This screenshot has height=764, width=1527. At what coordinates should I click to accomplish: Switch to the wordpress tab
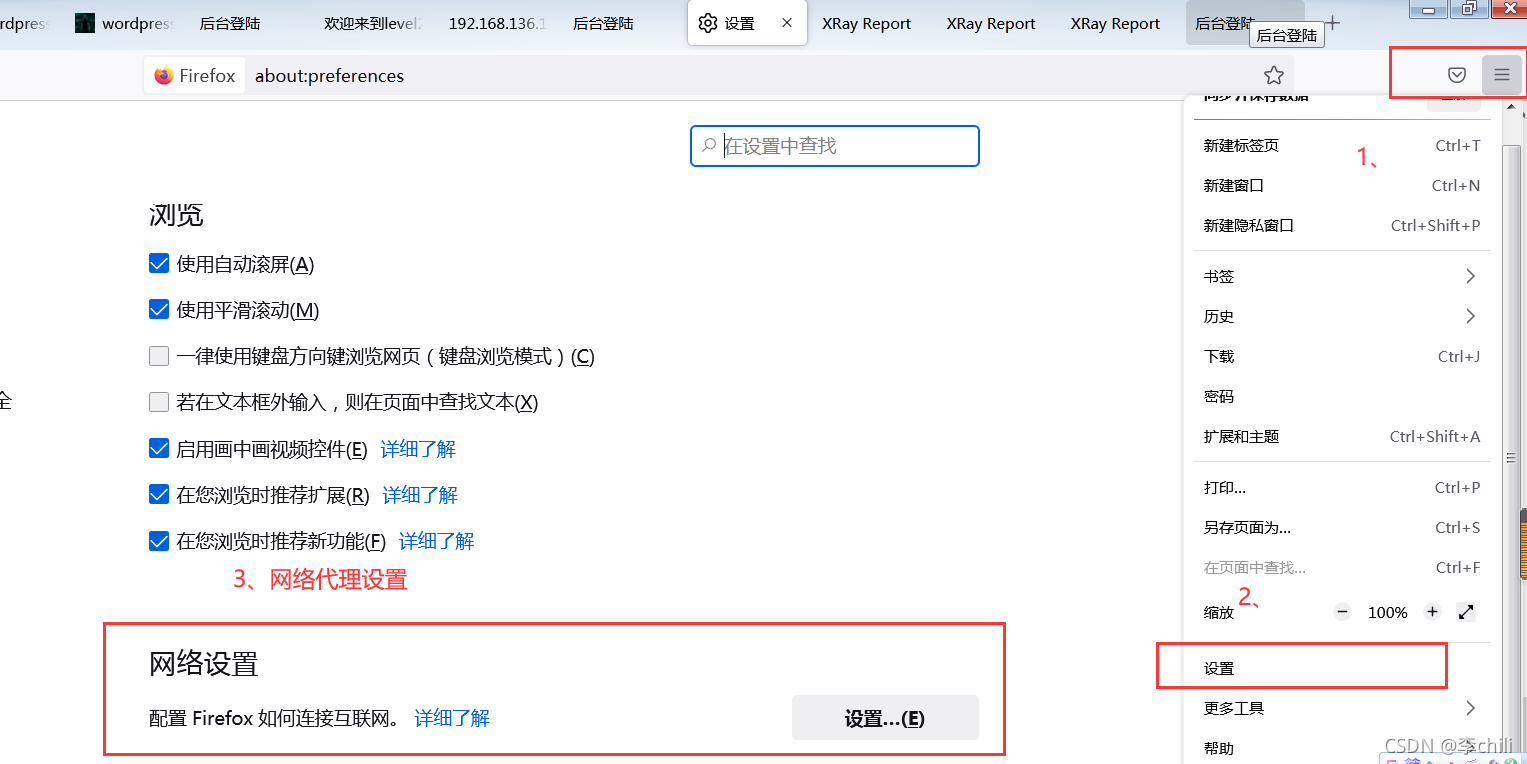point(124,23)
